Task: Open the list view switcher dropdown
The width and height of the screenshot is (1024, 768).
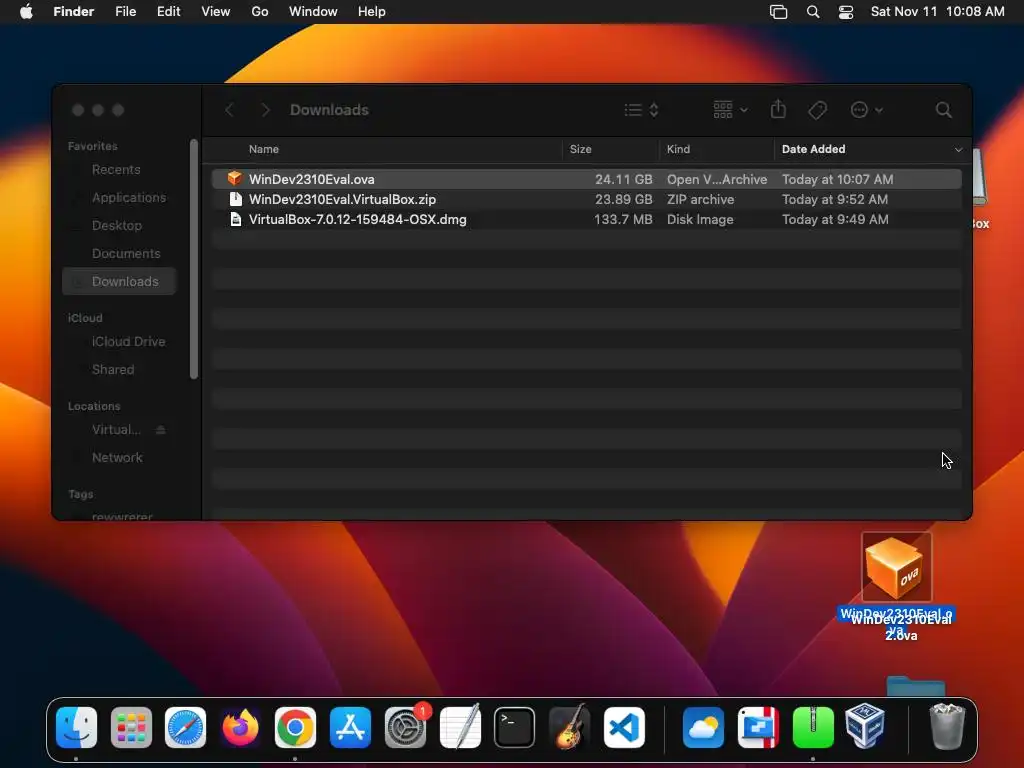Action: pos(641,110)
